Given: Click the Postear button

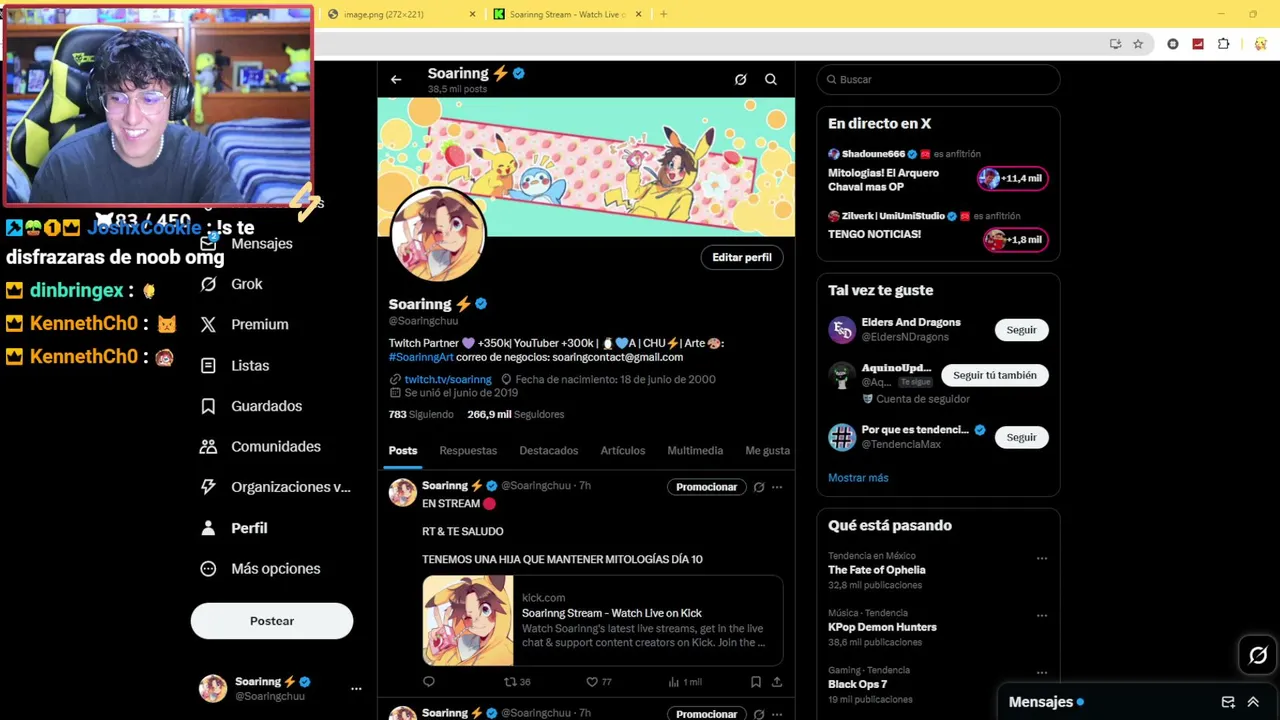Looking at the screenshot, I should pos(272,621).
